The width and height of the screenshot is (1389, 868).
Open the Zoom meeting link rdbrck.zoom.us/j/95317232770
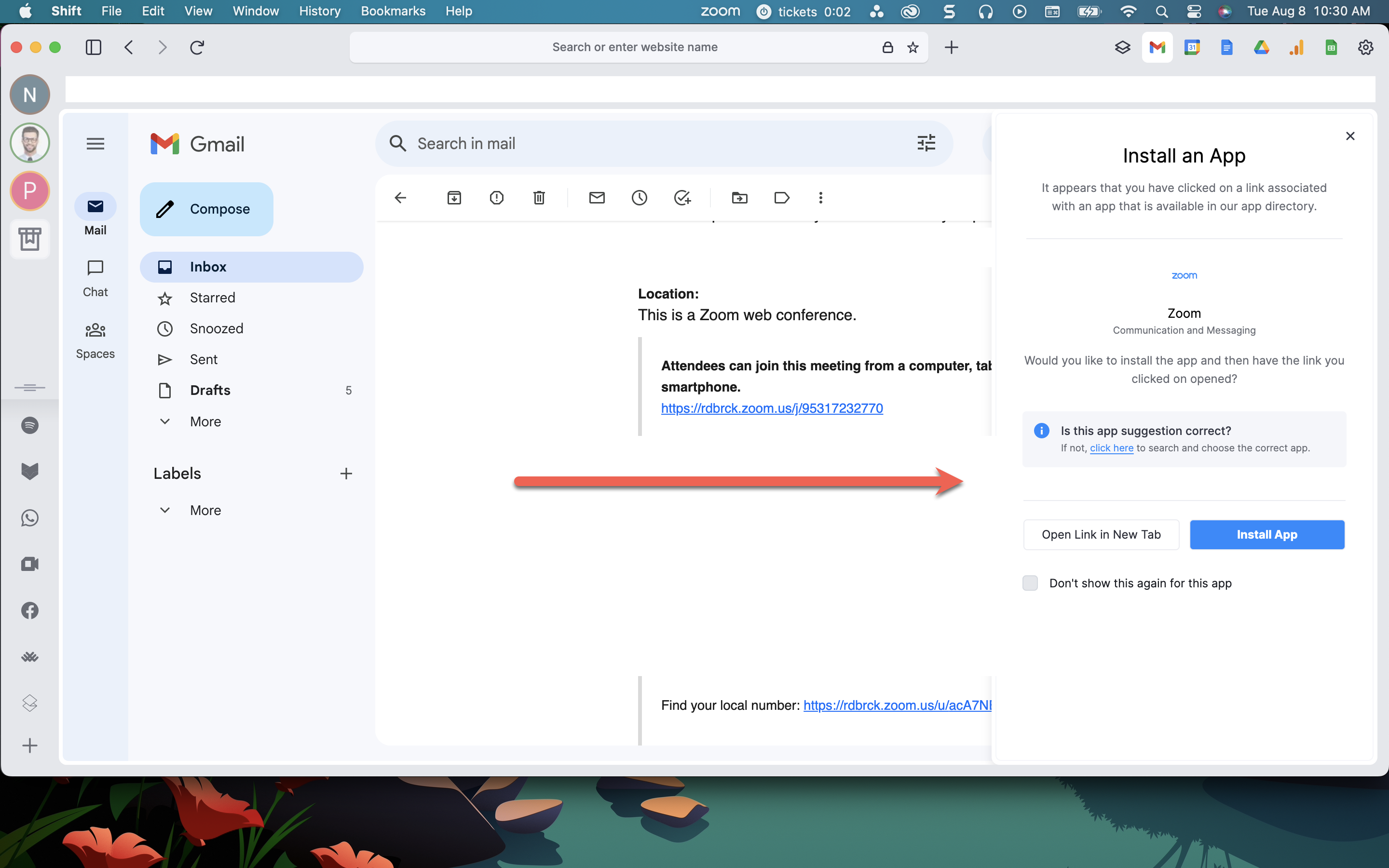click(x=771, y=408)
